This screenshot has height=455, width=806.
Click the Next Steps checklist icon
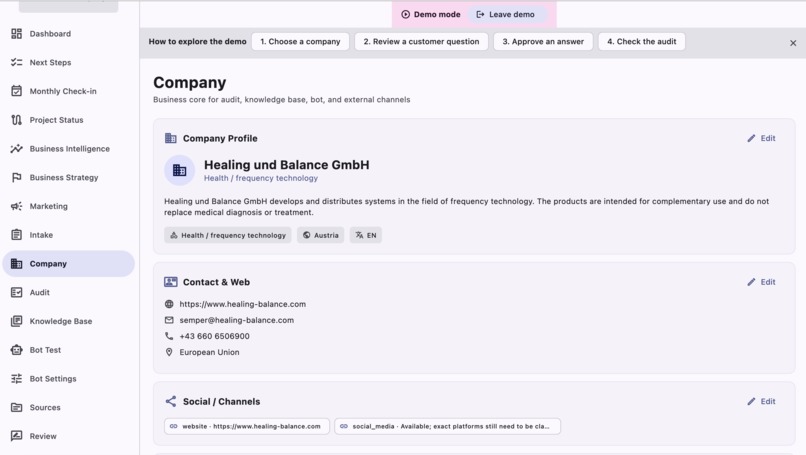click(16, 63)
